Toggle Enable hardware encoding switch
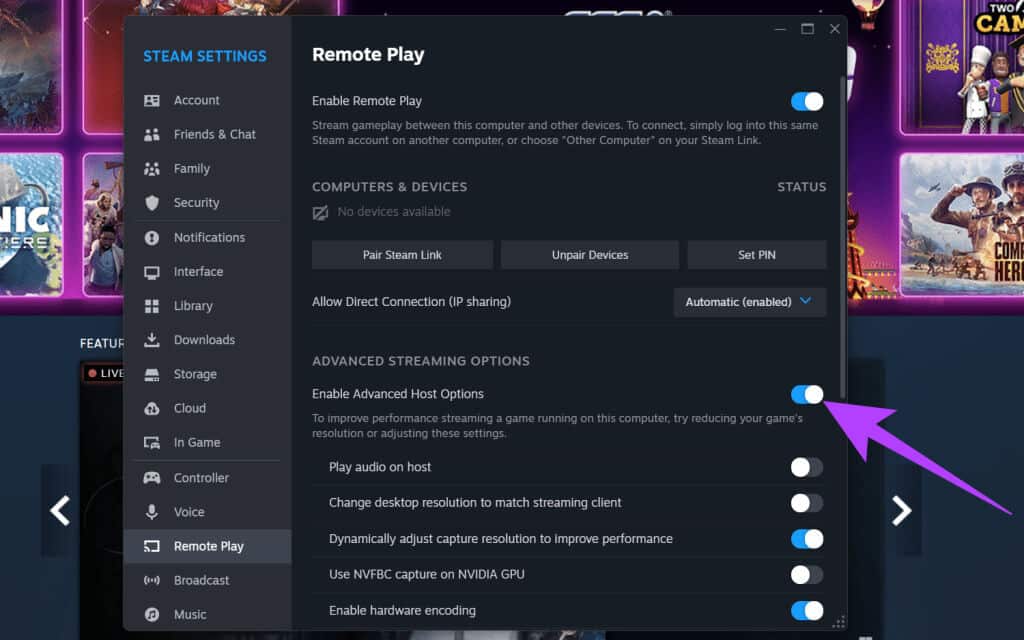 tap(807, 611)
